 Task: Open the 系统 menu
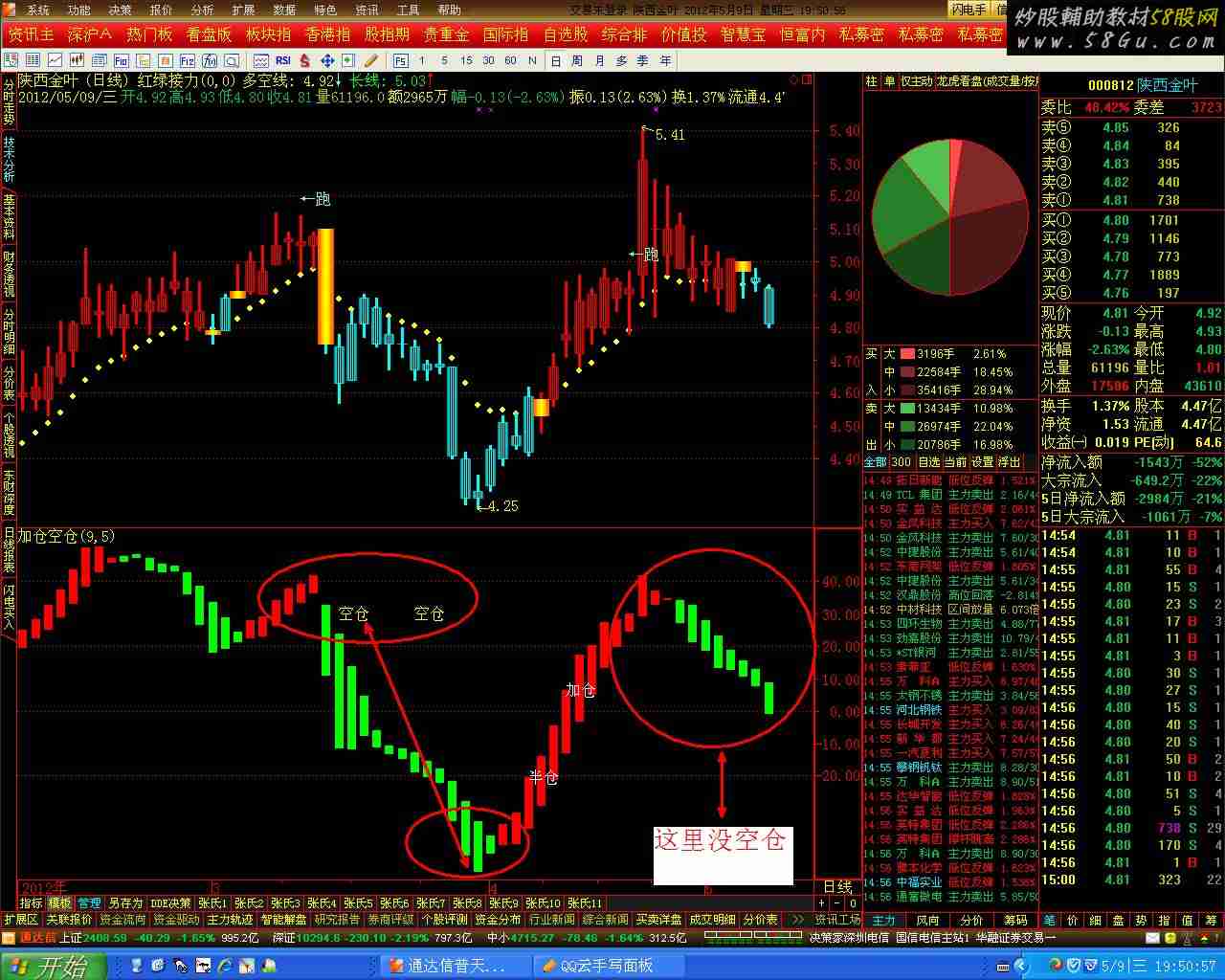coord(37,10)
